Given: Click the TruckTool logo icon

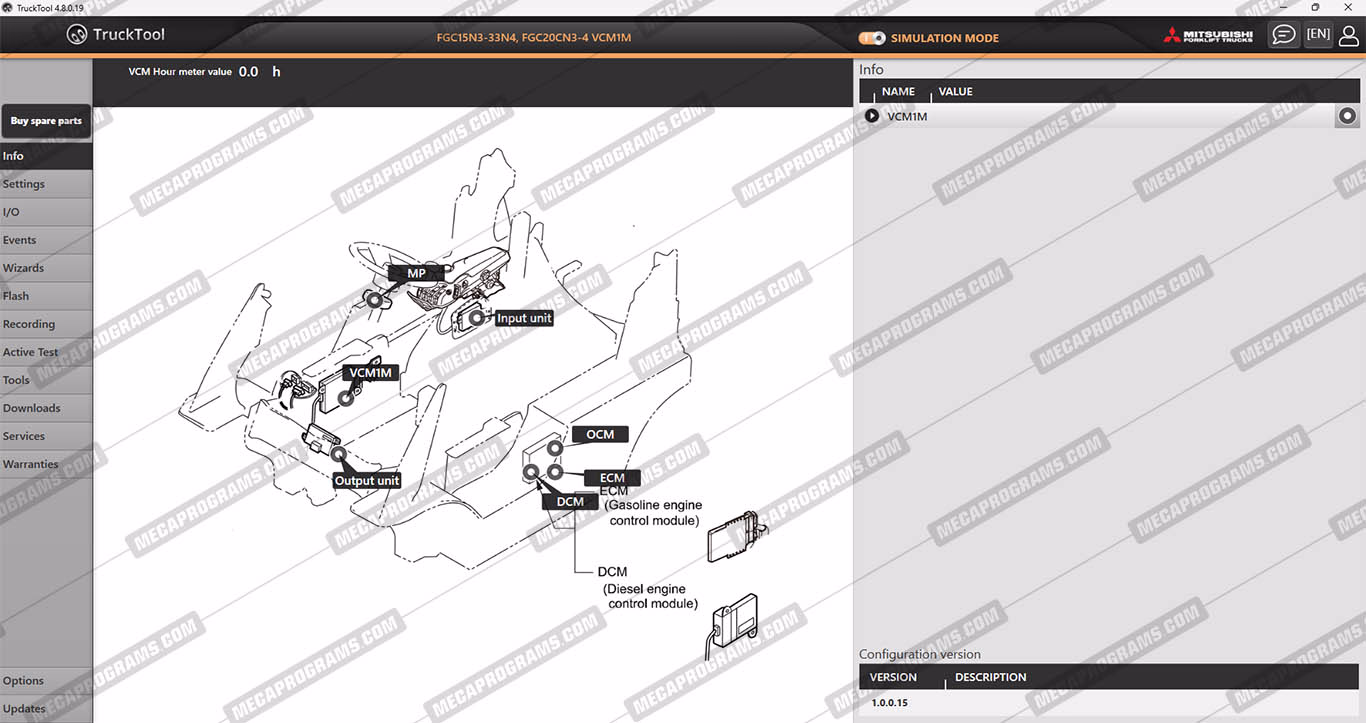Looking at the screenshot, I should click(x=77, y=35).
